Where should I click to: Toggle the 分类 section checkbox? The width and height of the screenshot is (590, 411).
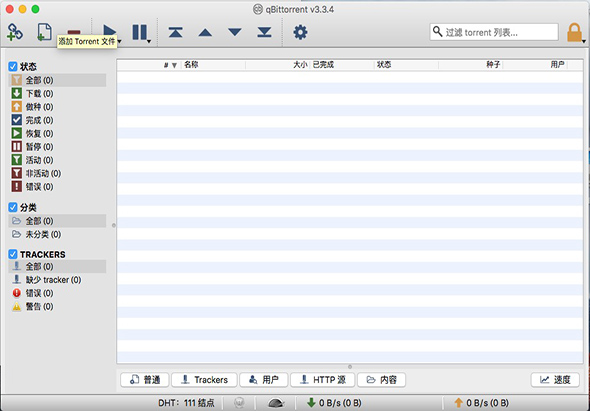[x=13, y=207]
